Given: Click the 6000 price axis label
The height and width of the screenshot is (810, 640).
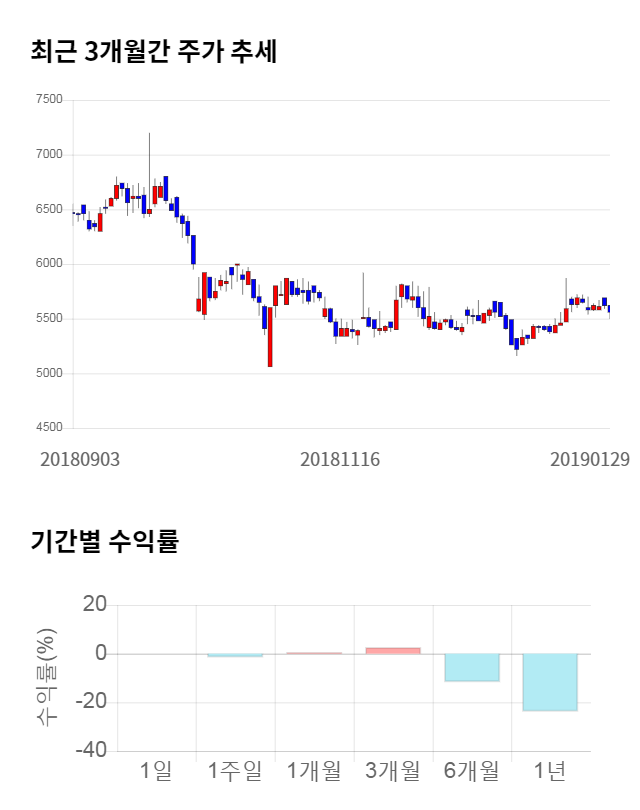Looking at the screenshot, I should click(48, 264).
